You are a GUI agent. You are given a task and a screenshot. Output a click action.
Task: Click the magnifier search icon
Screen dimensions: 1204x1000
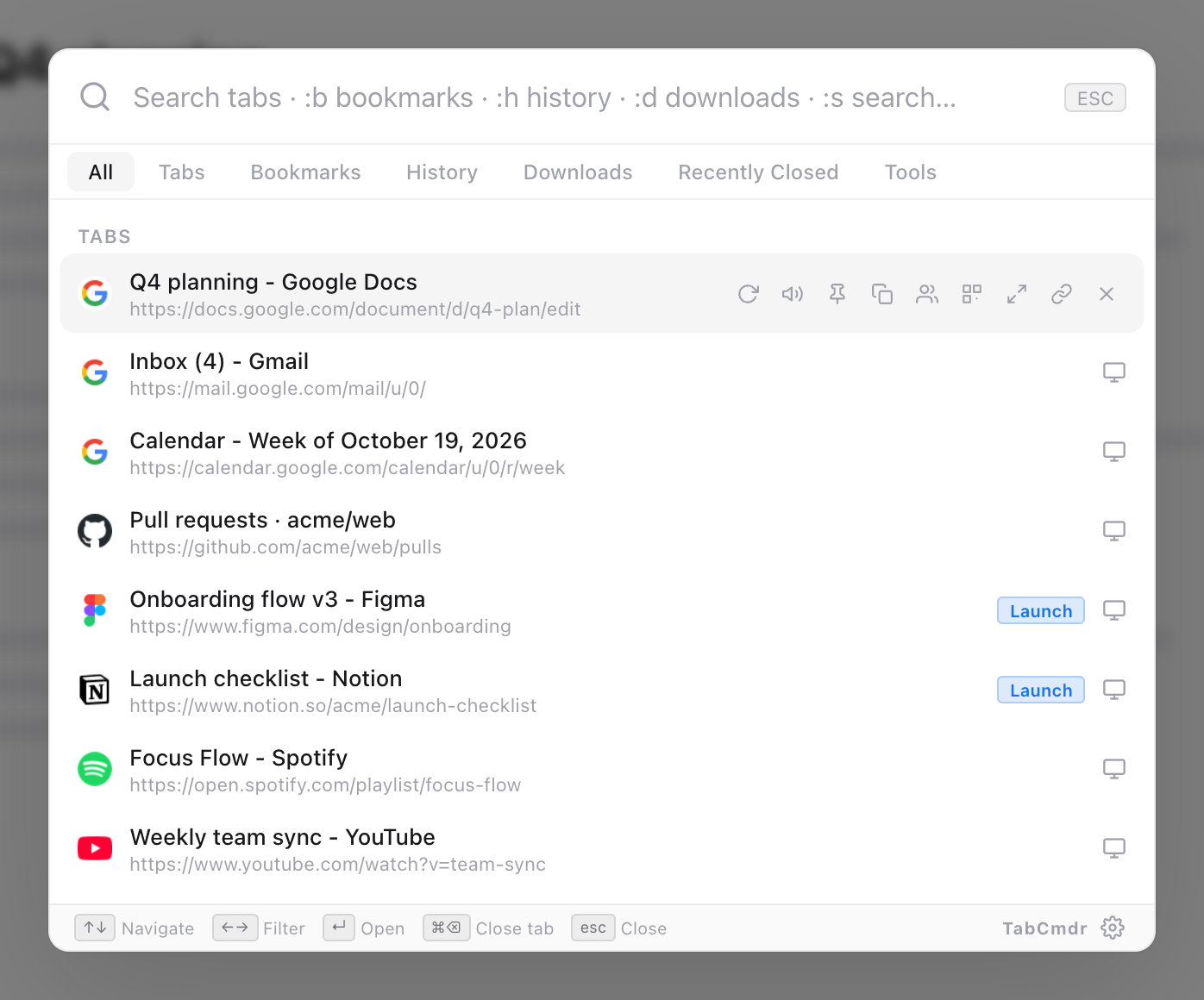point(95,97)
